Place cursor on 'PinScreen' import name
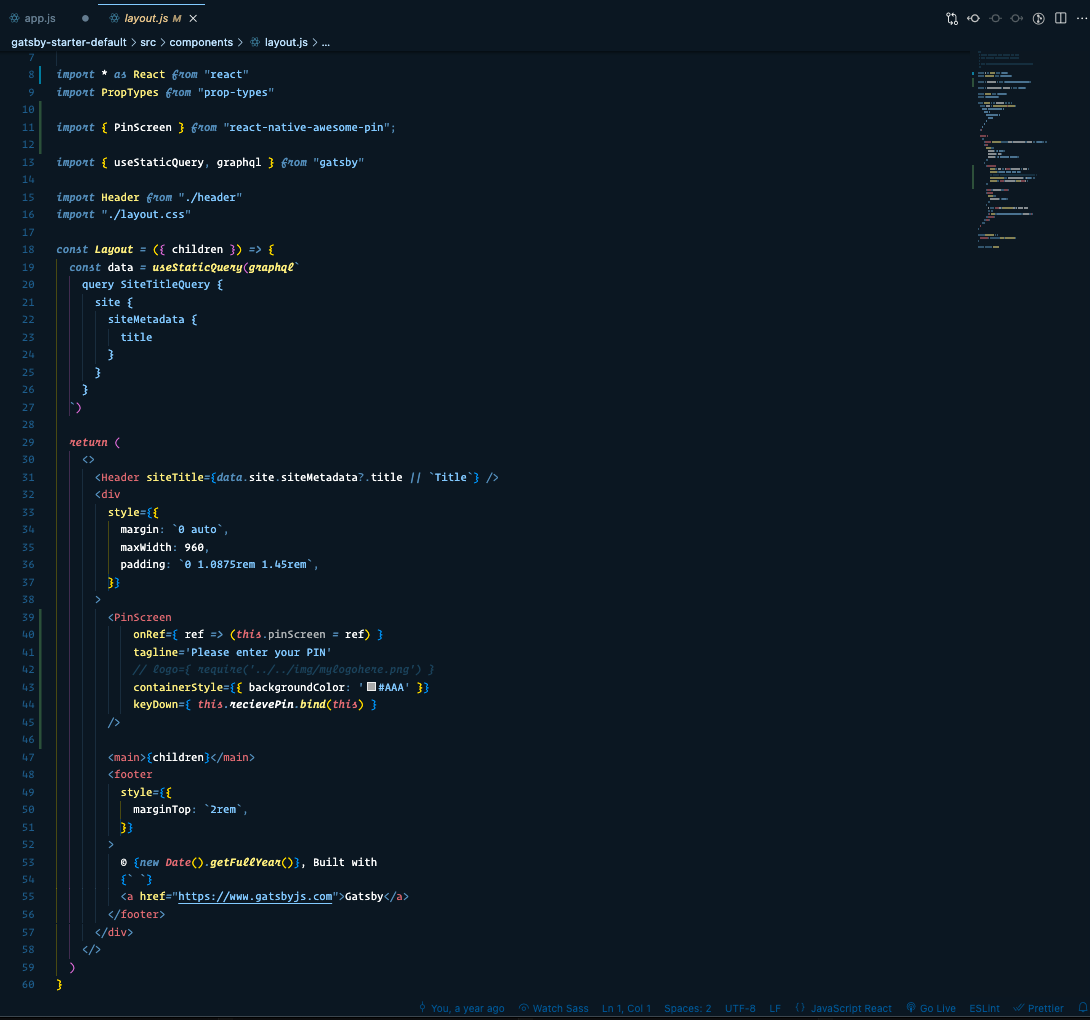 coord(143,127)
